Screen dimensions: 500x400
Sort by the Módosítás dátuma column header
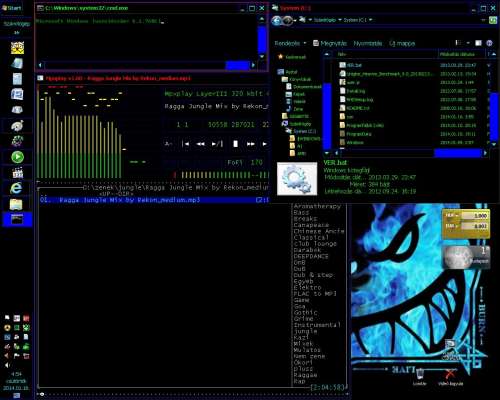tap(461, 54)
